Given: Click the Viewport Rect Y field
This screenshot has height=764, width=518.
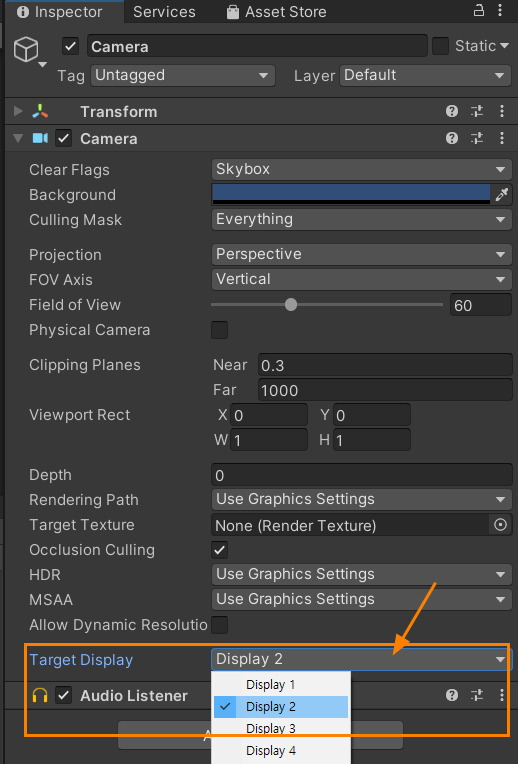Looking at the screenshot, I should (x=372, y=415).
